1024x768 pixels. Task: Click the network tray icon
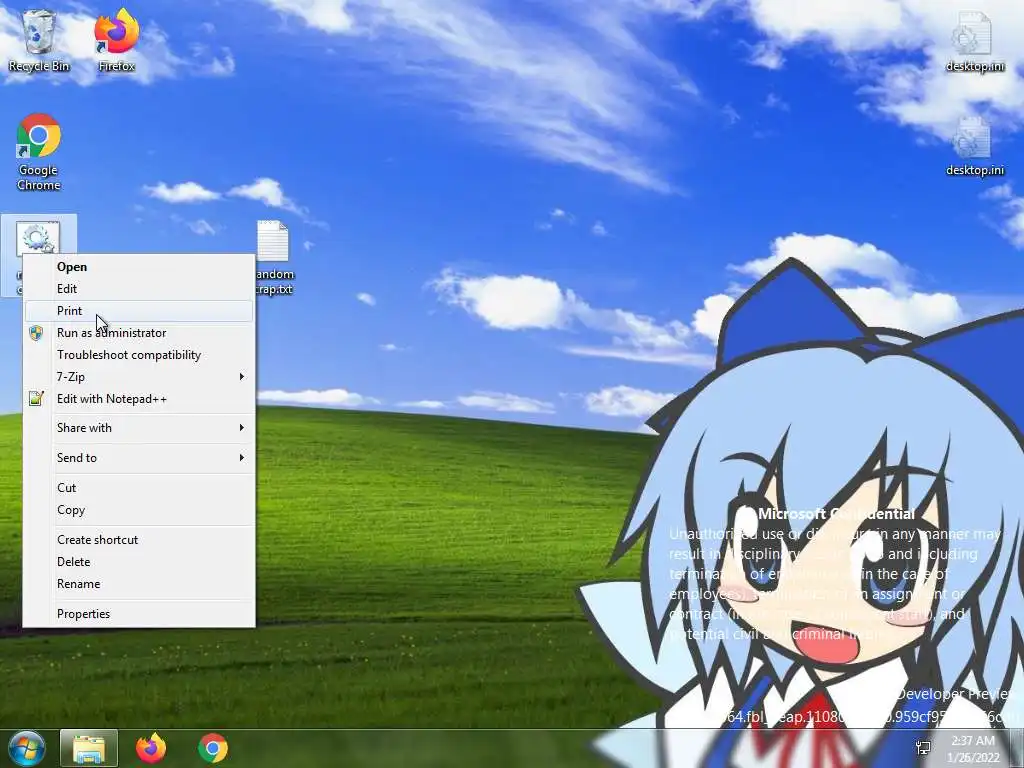[x=923, y=748]
